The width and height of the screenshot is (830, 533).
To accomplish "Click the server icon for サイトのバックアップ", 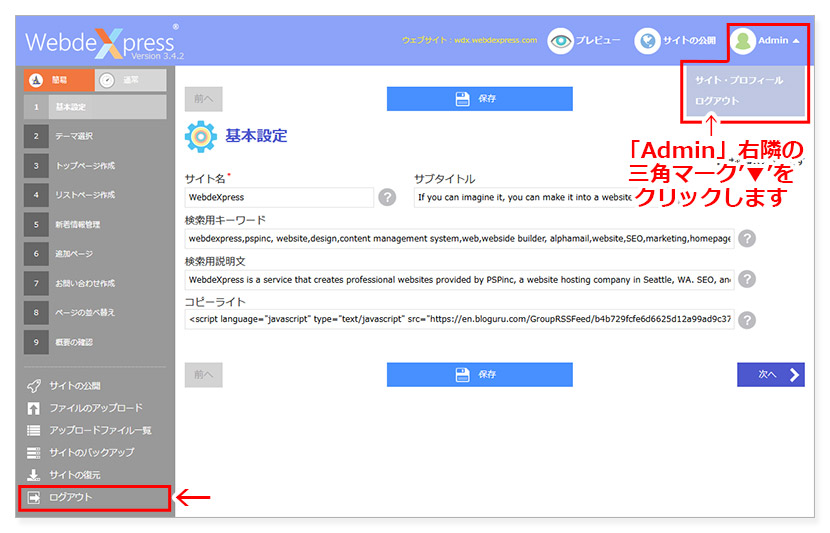I will point(34,453).
